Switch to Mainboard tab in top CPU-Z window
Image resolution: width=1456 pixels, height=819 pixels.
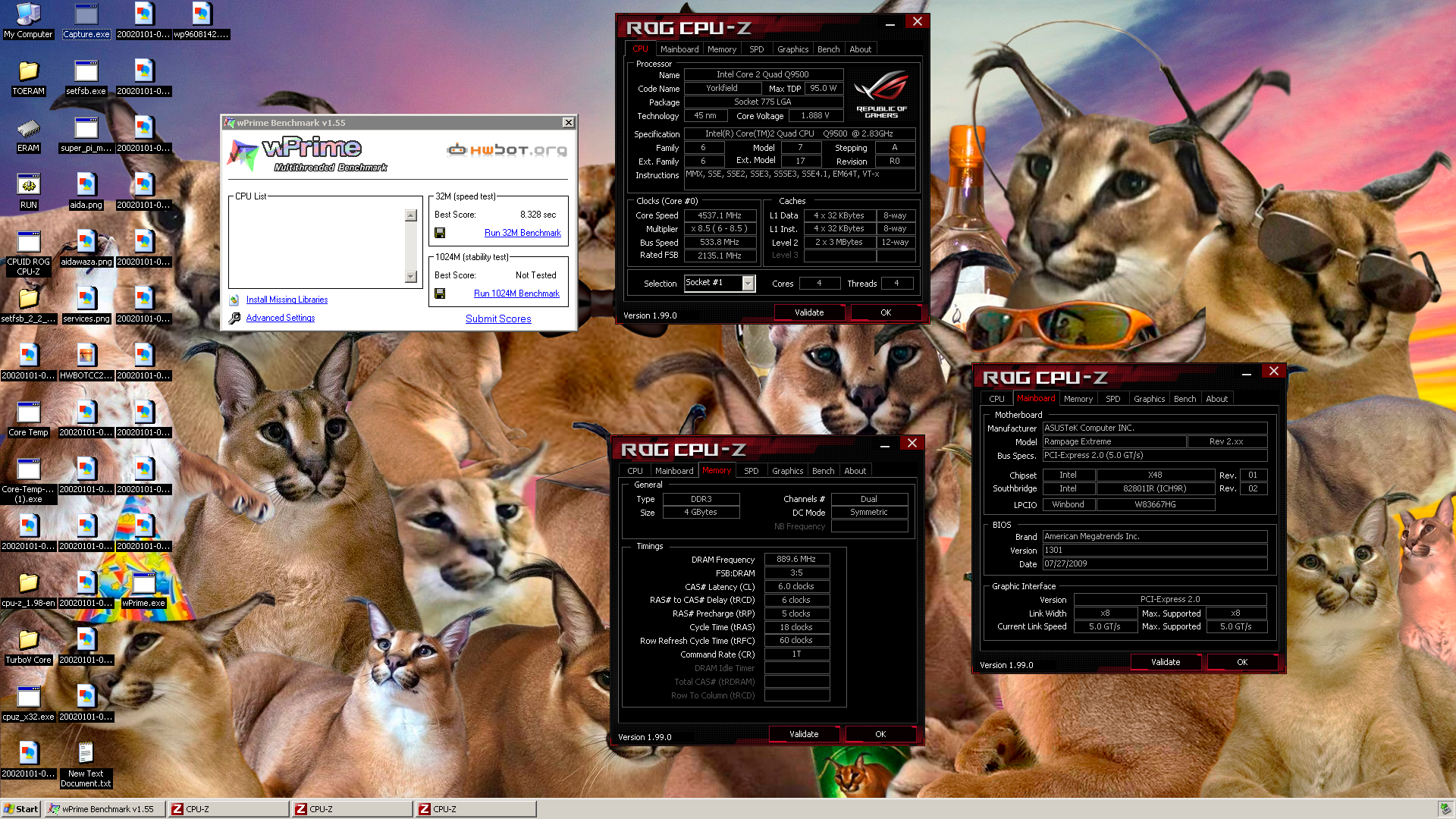pos(679,49)
